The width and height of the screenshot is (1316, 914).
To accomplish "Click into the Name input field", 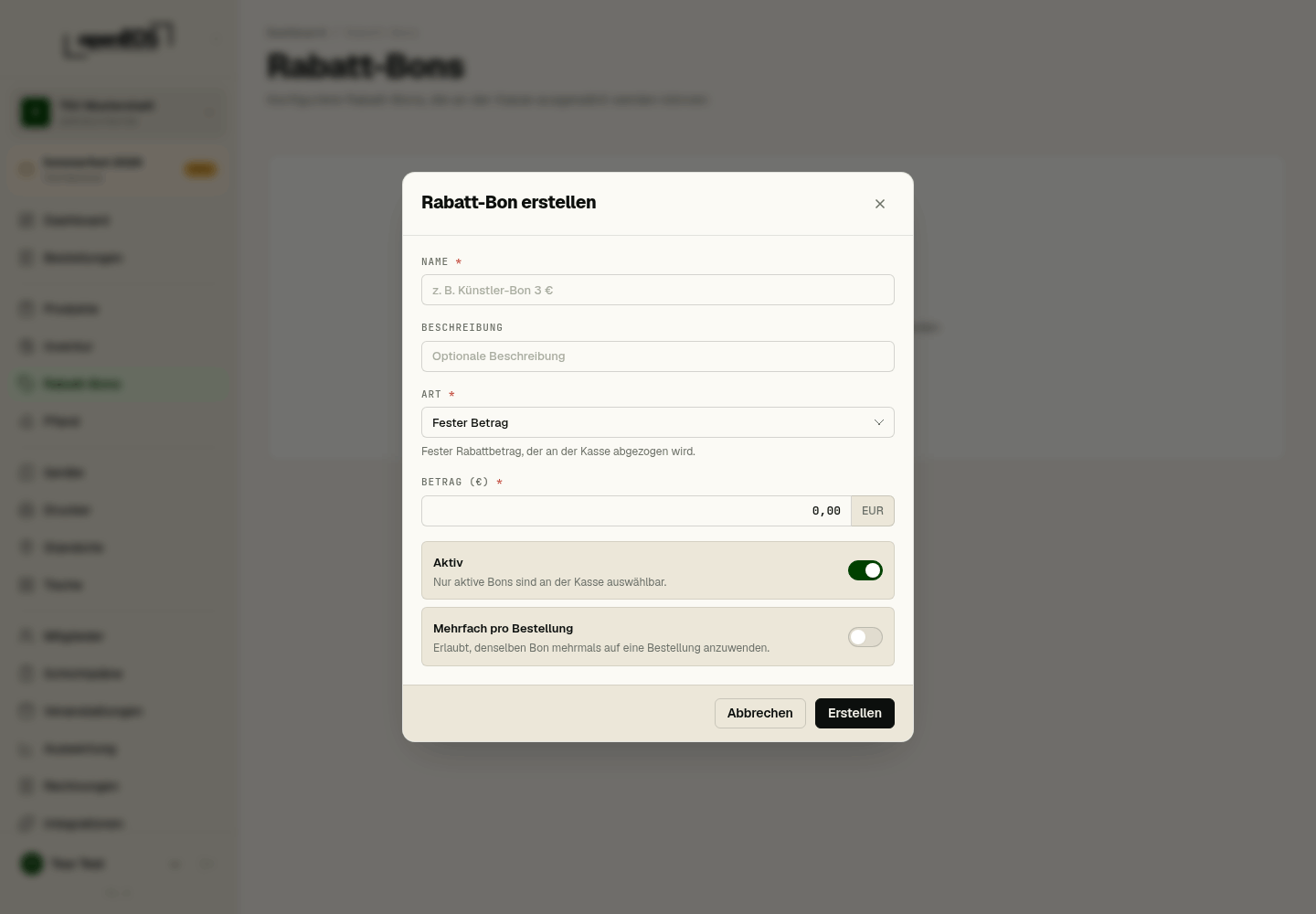I will (x=658, y=290).
